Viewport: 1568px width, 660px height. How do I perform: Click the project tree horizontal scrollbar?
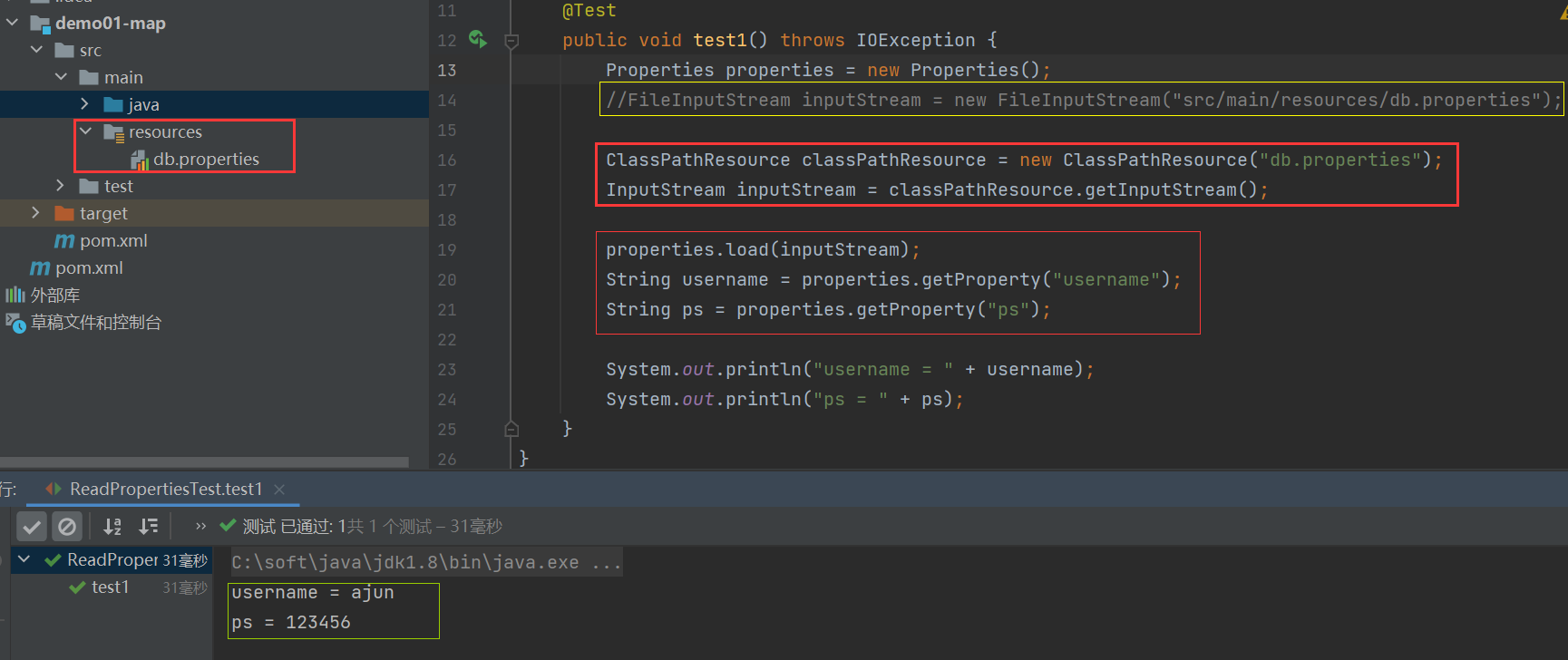click(204, 462)
